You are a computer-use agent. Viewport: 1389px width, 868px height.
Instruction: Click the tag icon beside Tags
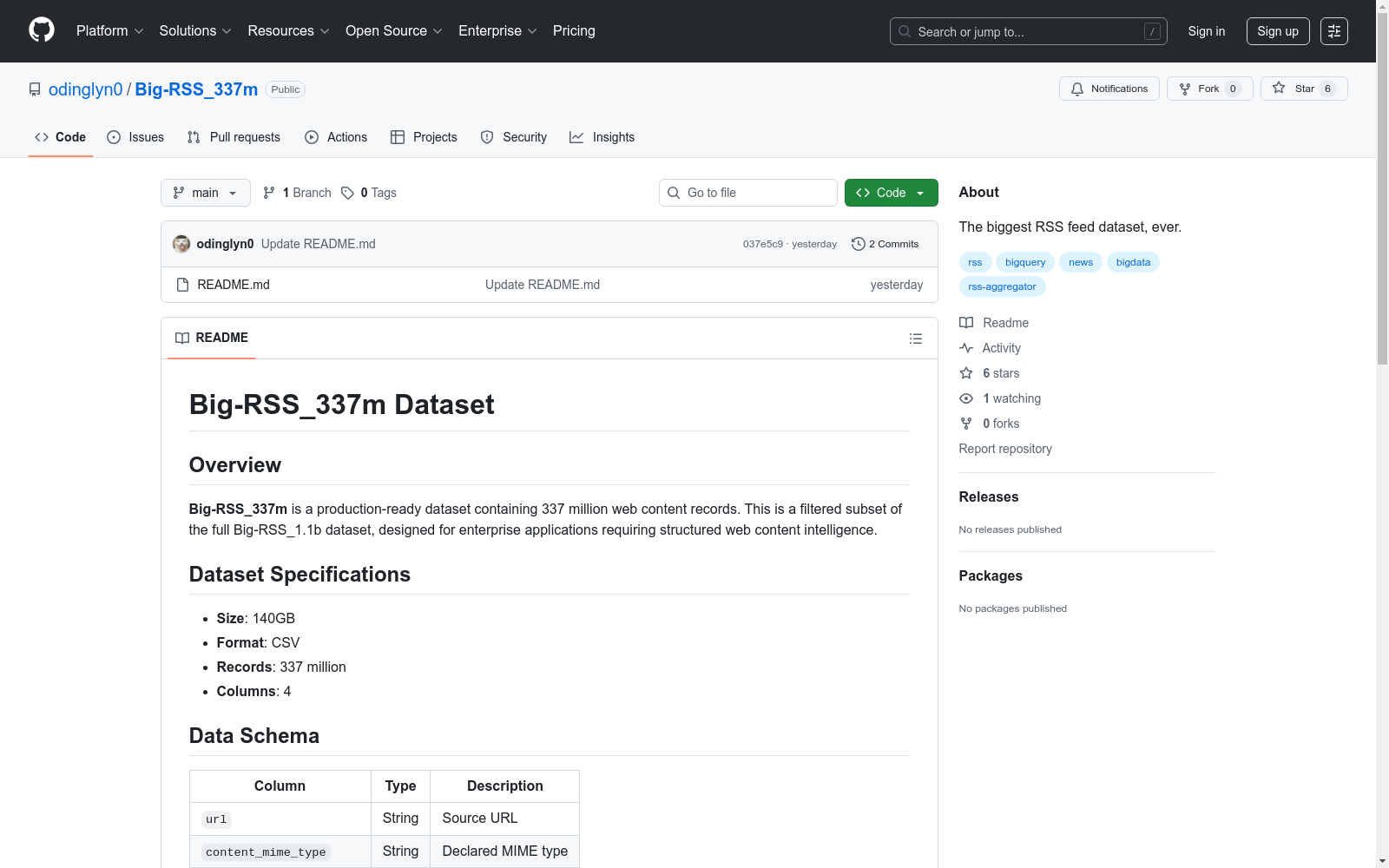pyautogui.click(x=347, y=193)
